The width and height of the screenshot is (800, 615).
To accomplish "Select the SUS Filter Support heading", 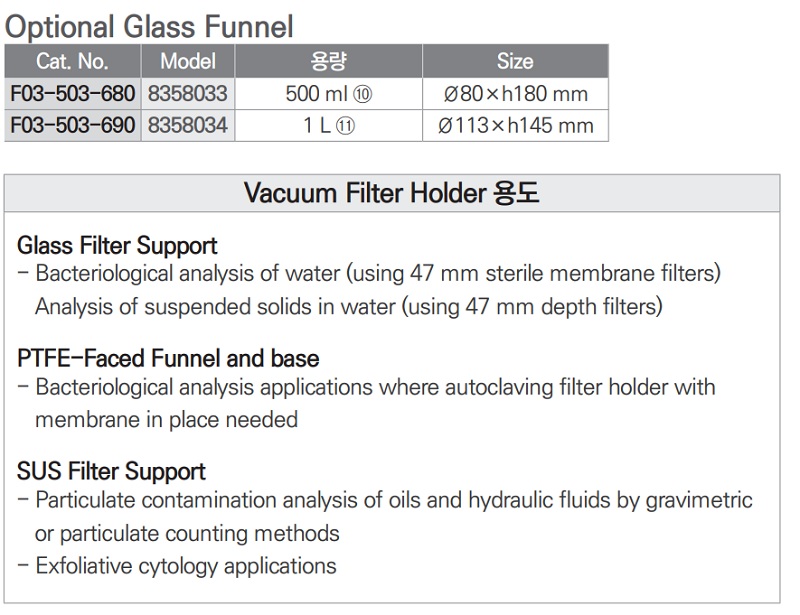I will pos(111,471).
